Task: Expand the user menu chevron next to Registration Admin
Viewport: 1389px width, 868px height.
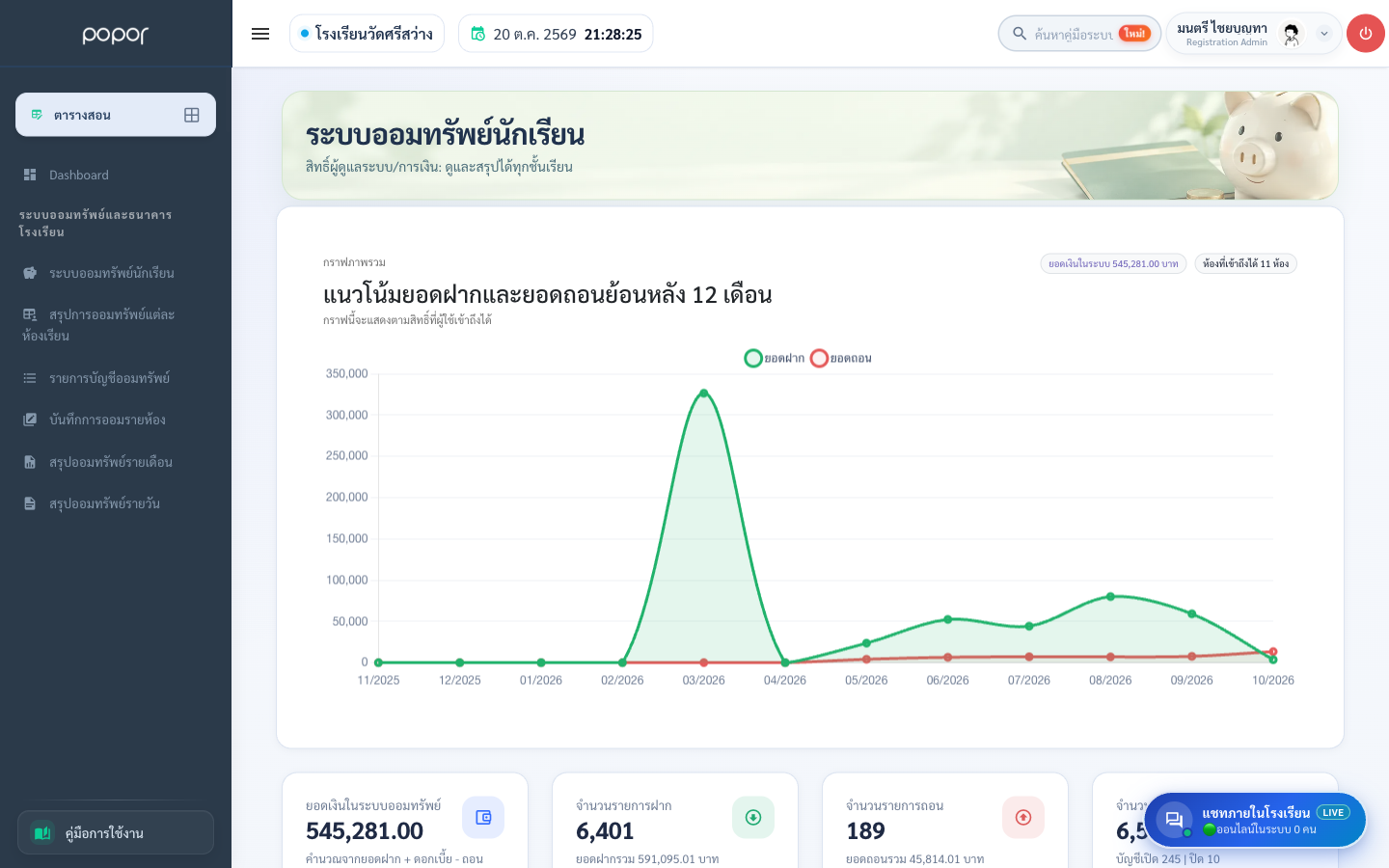Action: click(1324, 34)
